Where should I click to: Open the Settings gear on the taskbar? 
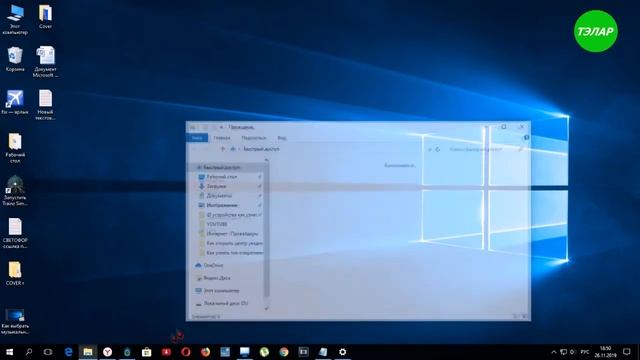[x=342, y=352]
